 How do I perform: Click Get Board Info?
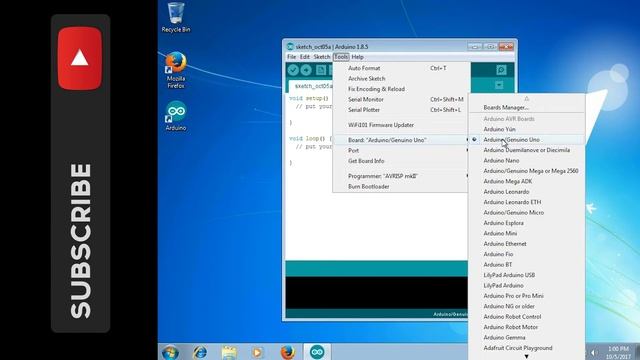[401, 161]
